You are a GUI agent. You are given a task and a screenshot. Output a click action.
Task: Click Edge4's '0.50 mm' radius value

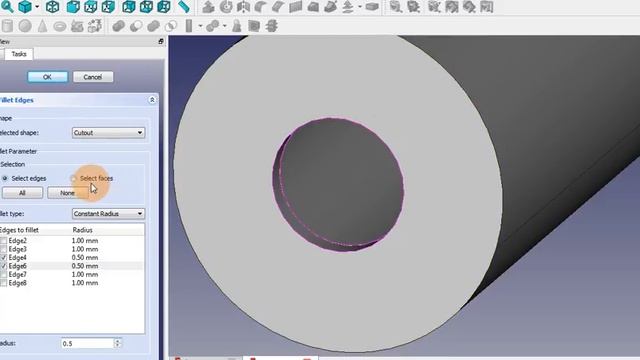tap(85, 258)
